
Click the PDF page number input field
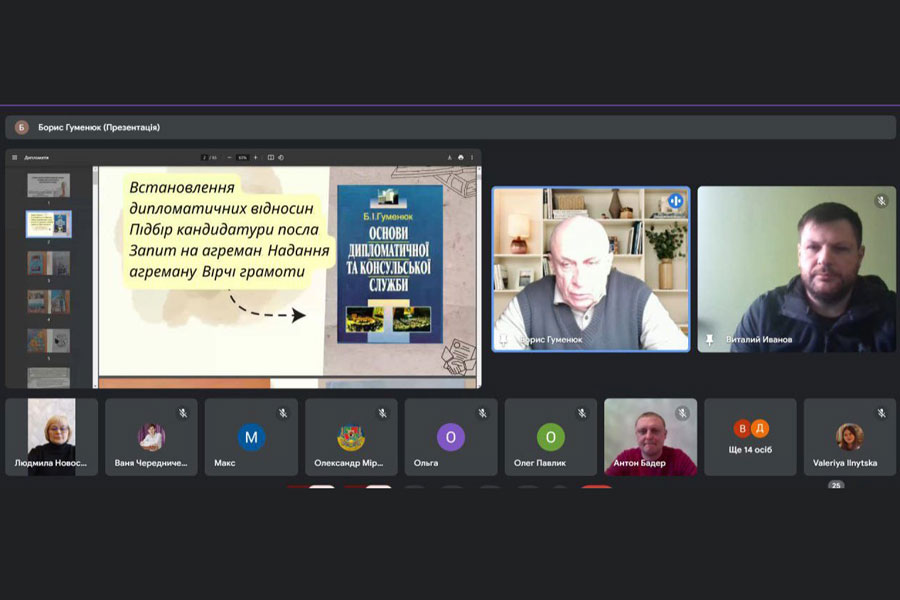click(x=204, y=157)
